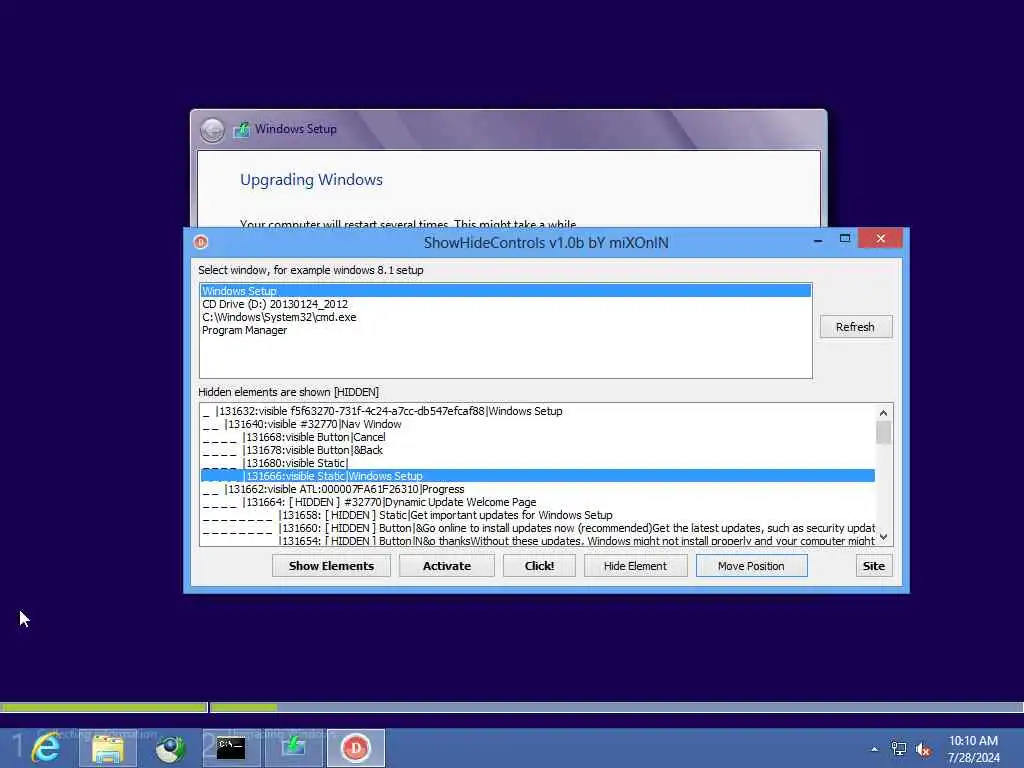The height and width of the screenshot is (768, 1024).
Task: Click the Move Position button
Action: coord(751,566)
